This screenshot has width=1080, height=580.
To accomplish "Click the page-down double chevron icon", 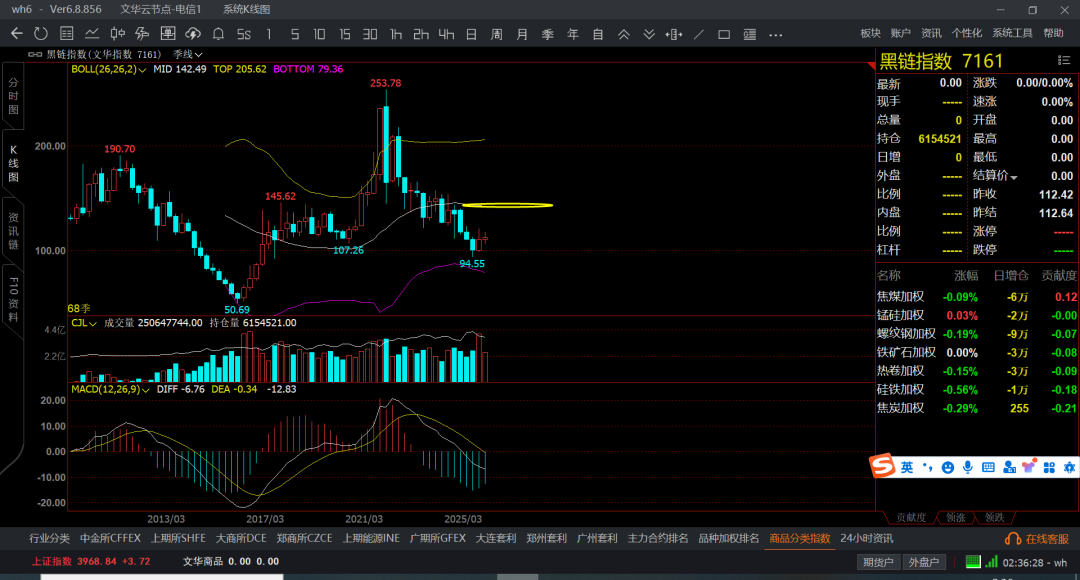I will tap(649, 34).
